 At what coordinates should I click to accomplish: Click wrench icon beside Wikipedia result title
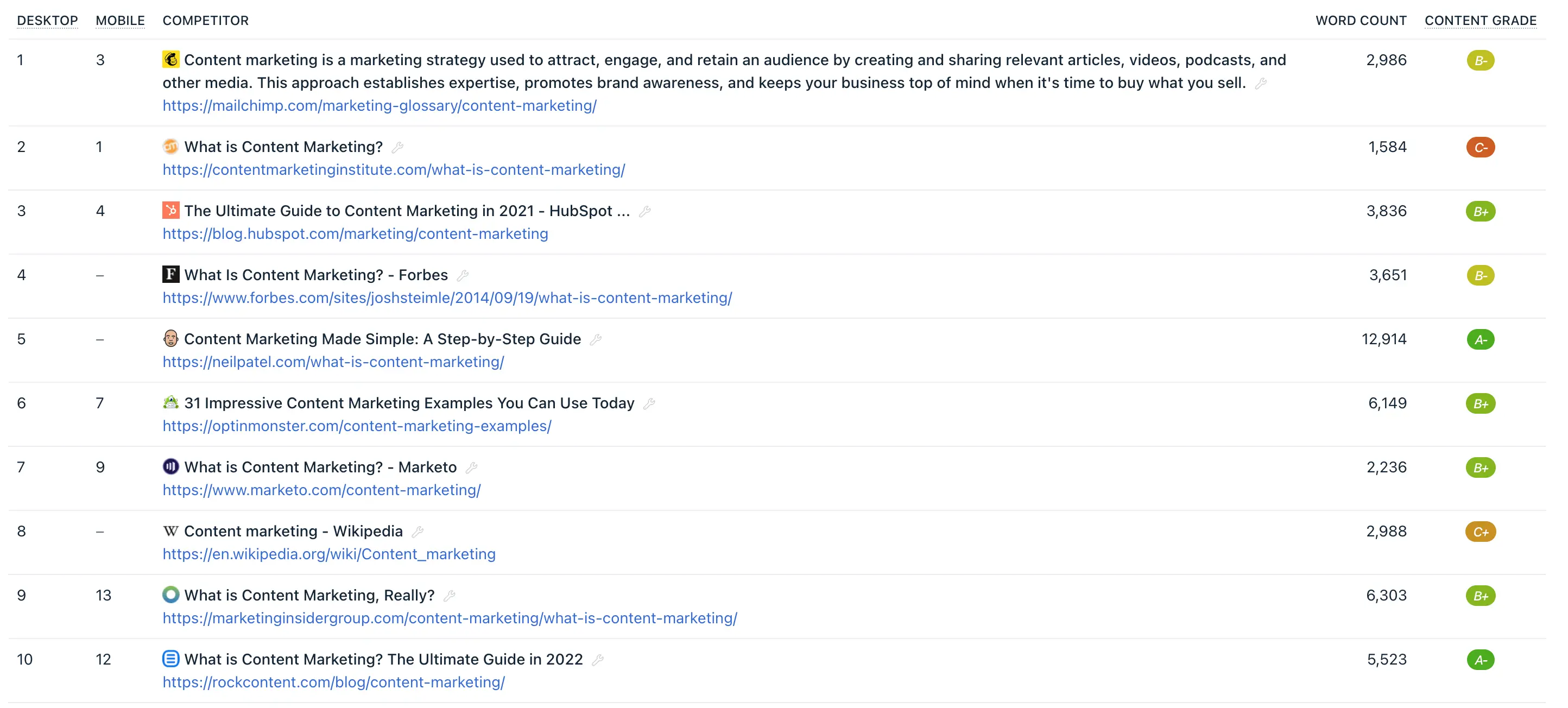pos(418,532)
